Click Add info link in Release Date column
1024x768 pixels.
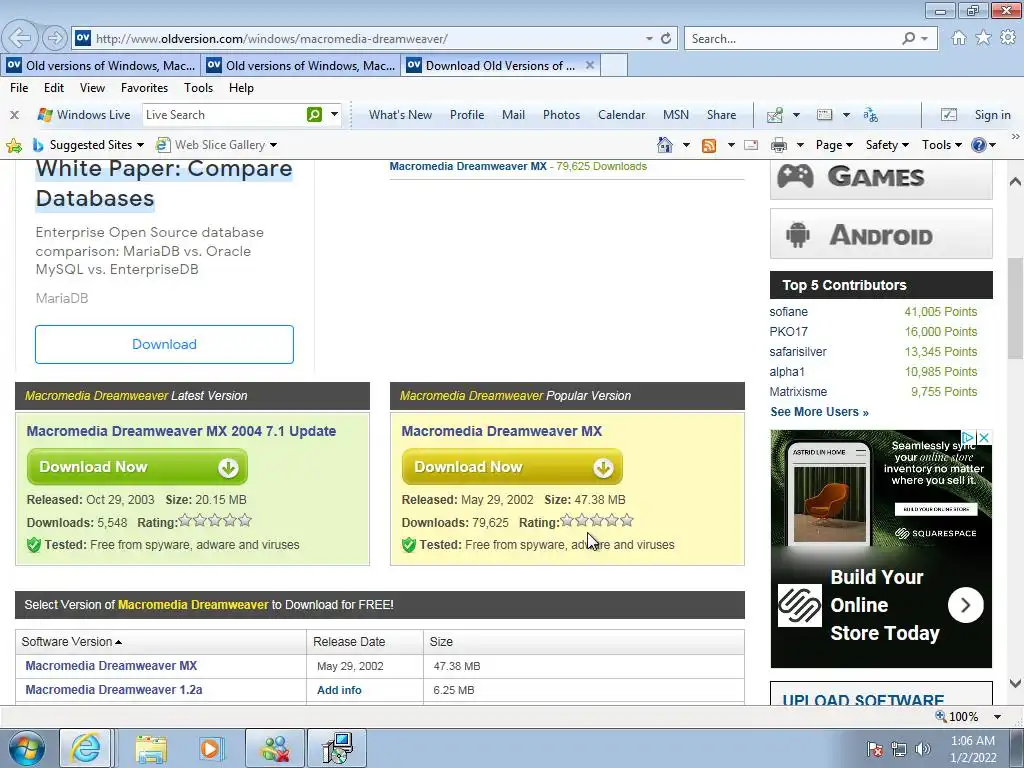339,690
